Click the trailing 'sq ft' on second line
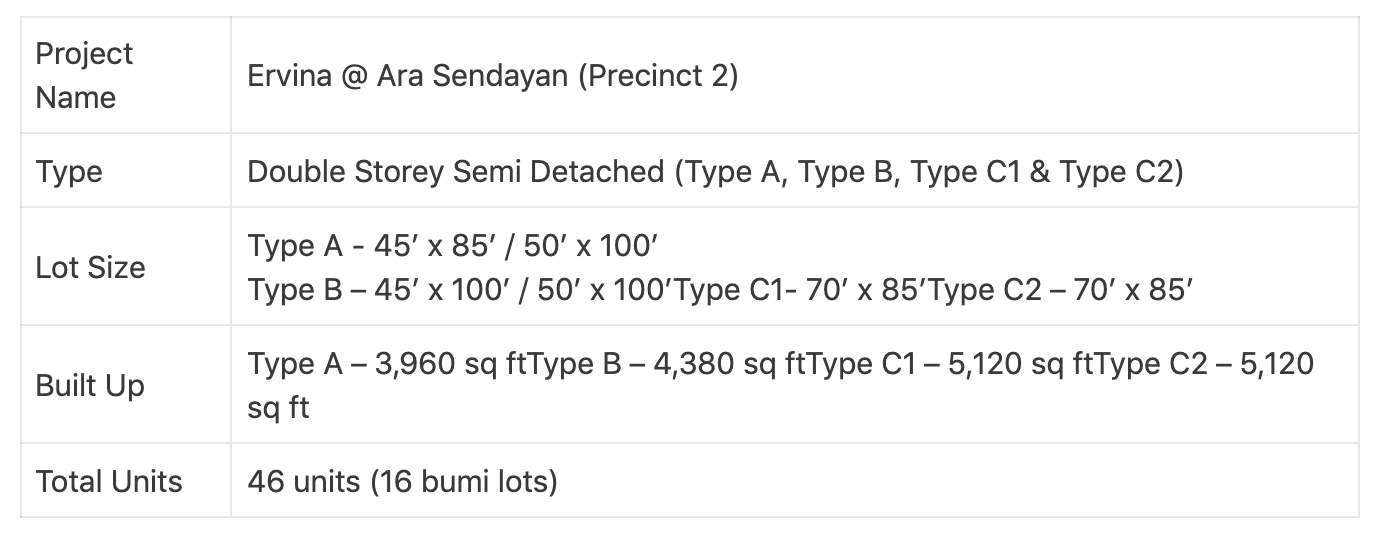1380x538 pixels. tap(278, 408)
